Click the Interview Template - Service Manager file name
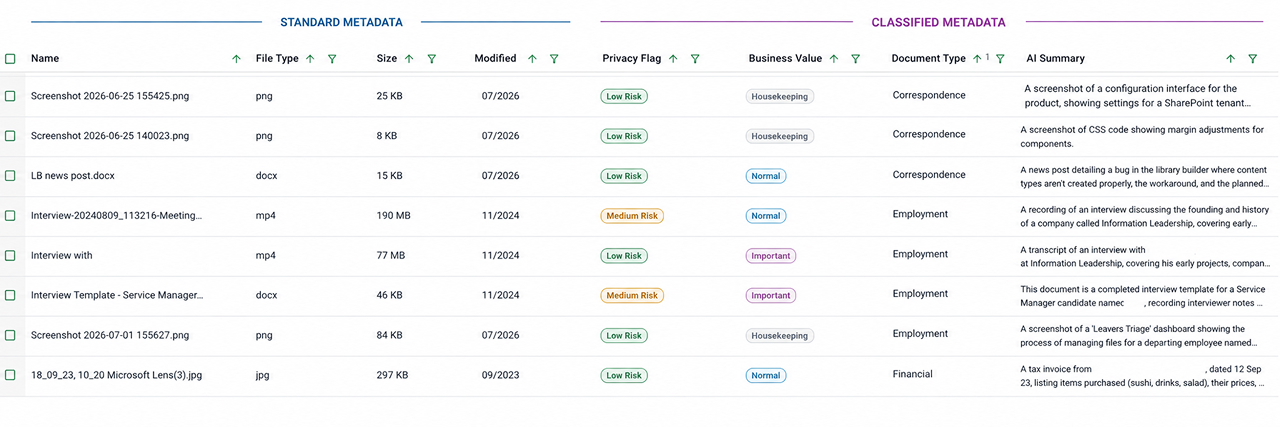This screenshot has height=428, width=1280. coord(117,295)
